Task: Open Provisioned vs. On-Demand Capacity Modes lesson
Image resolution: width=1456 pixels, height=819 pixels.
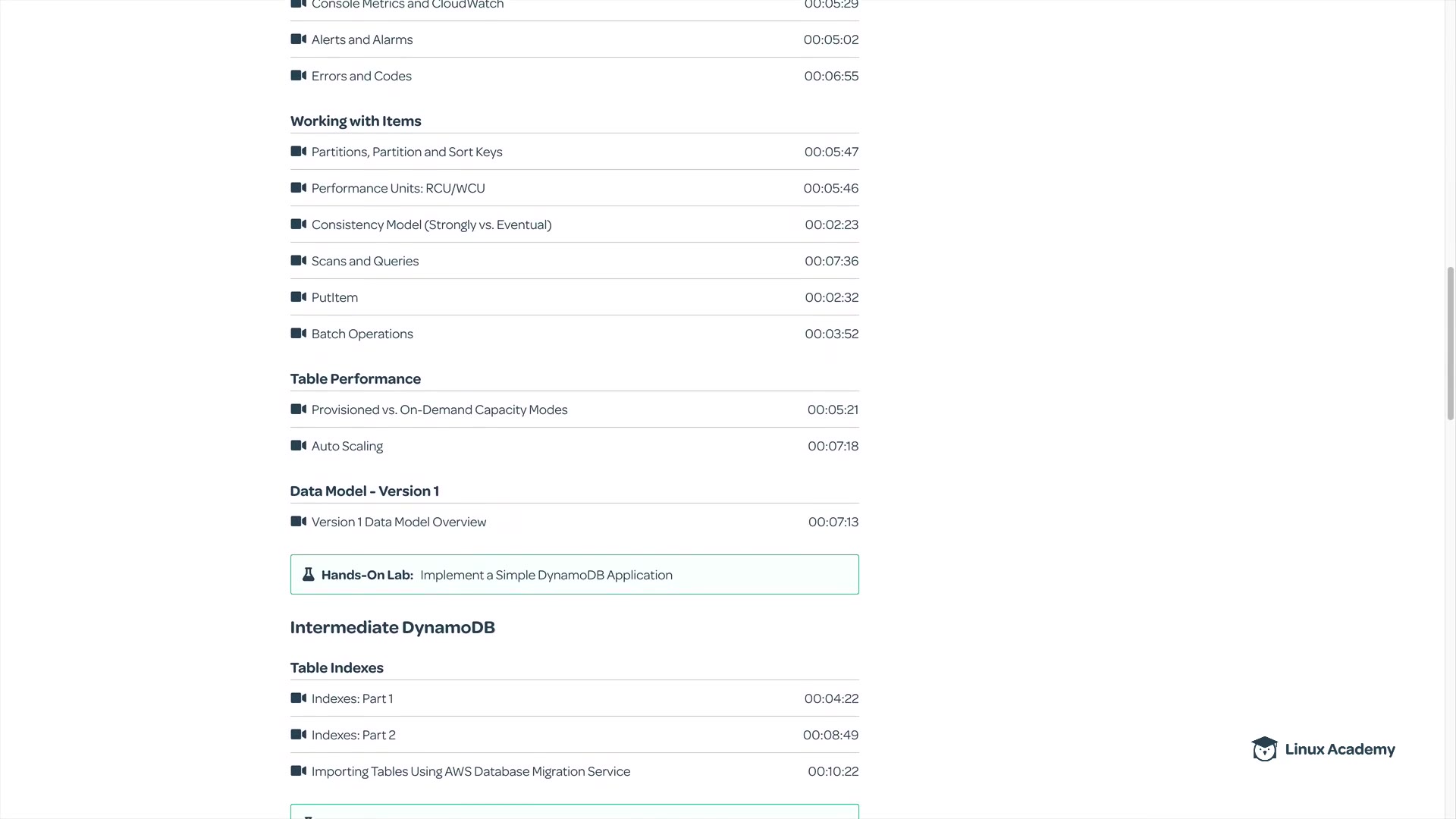Action: coord(439,409)
